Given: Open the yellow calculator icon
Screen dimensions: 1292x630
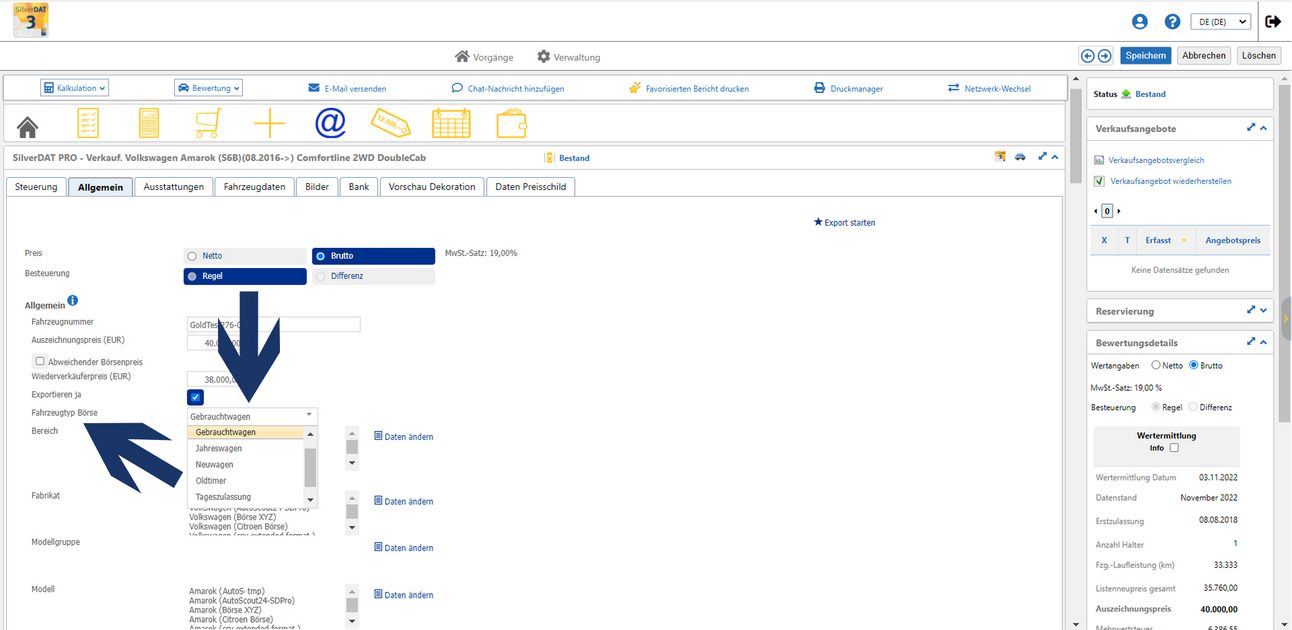Looking at the screenshot, I should (148, 123).
